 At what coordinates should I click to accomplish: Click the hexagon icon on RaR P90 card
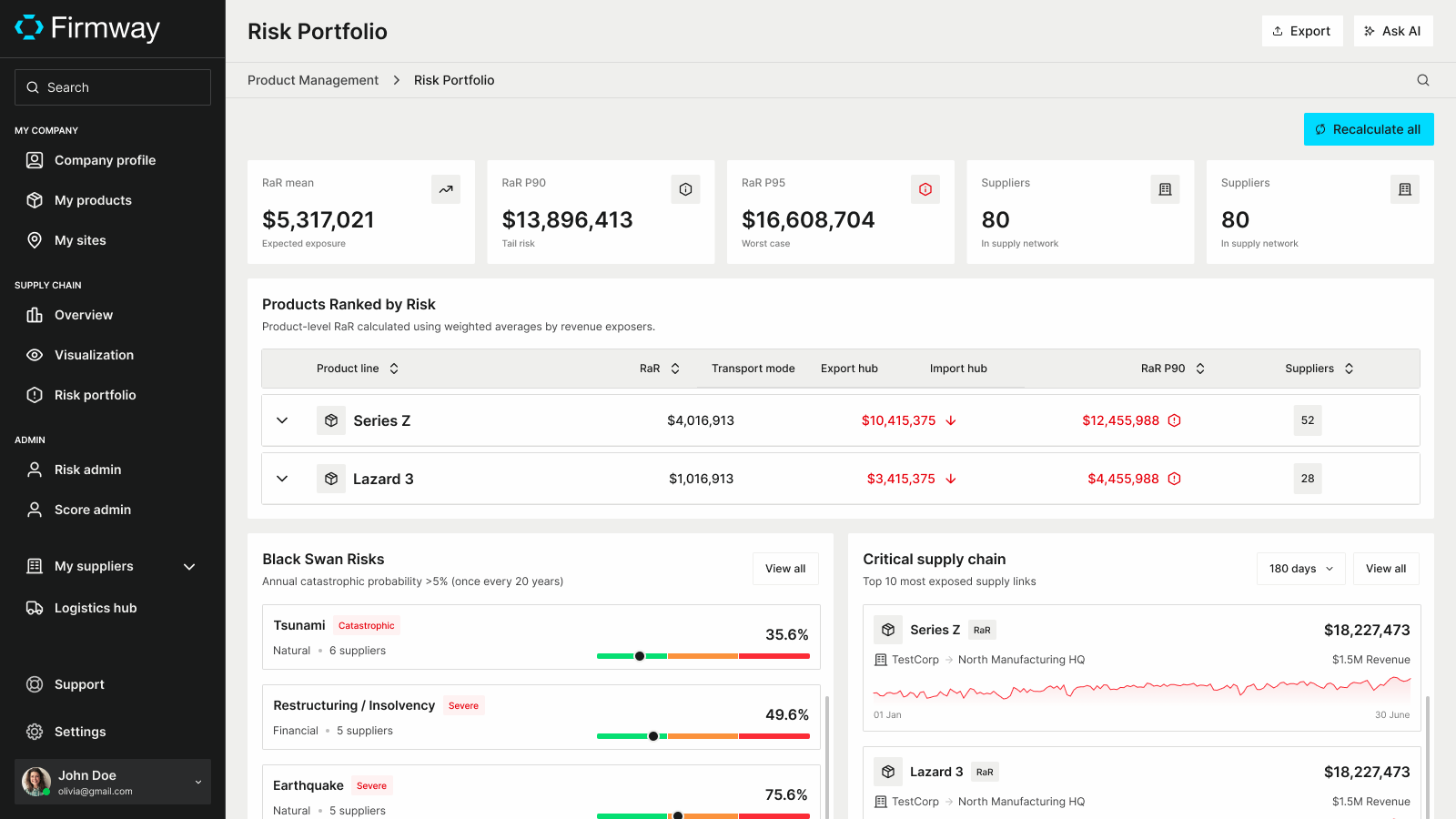click(685, 189)
